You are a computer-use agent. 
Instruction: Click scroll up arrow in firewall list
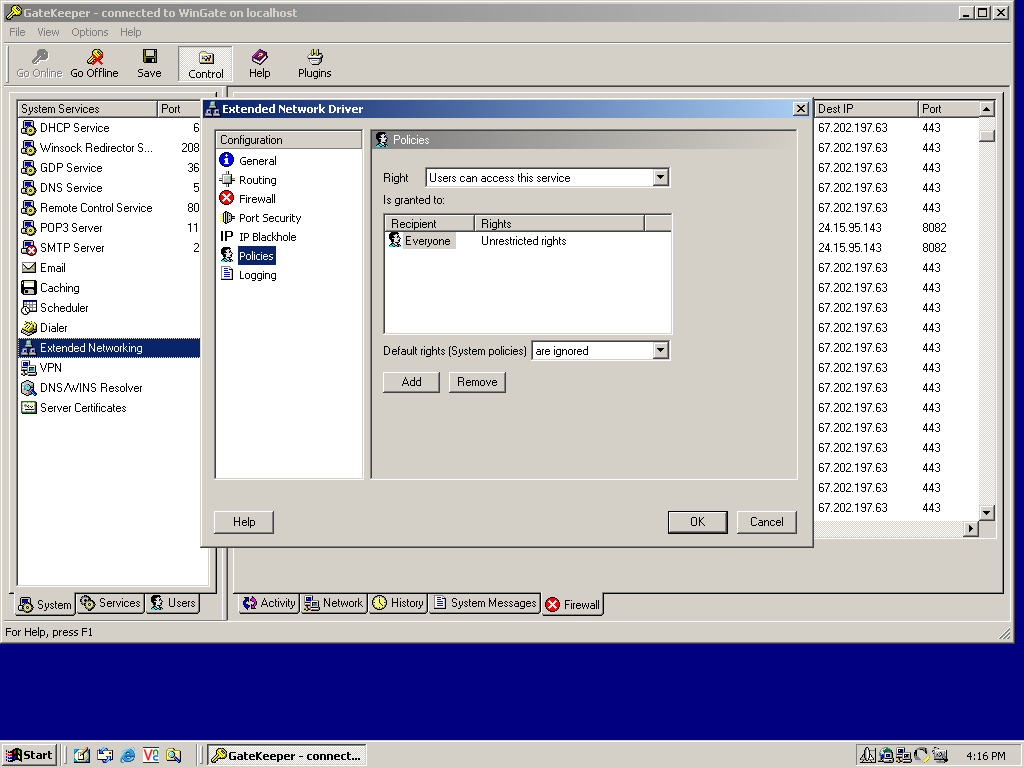pyautogui.click(x=987, y=109)
